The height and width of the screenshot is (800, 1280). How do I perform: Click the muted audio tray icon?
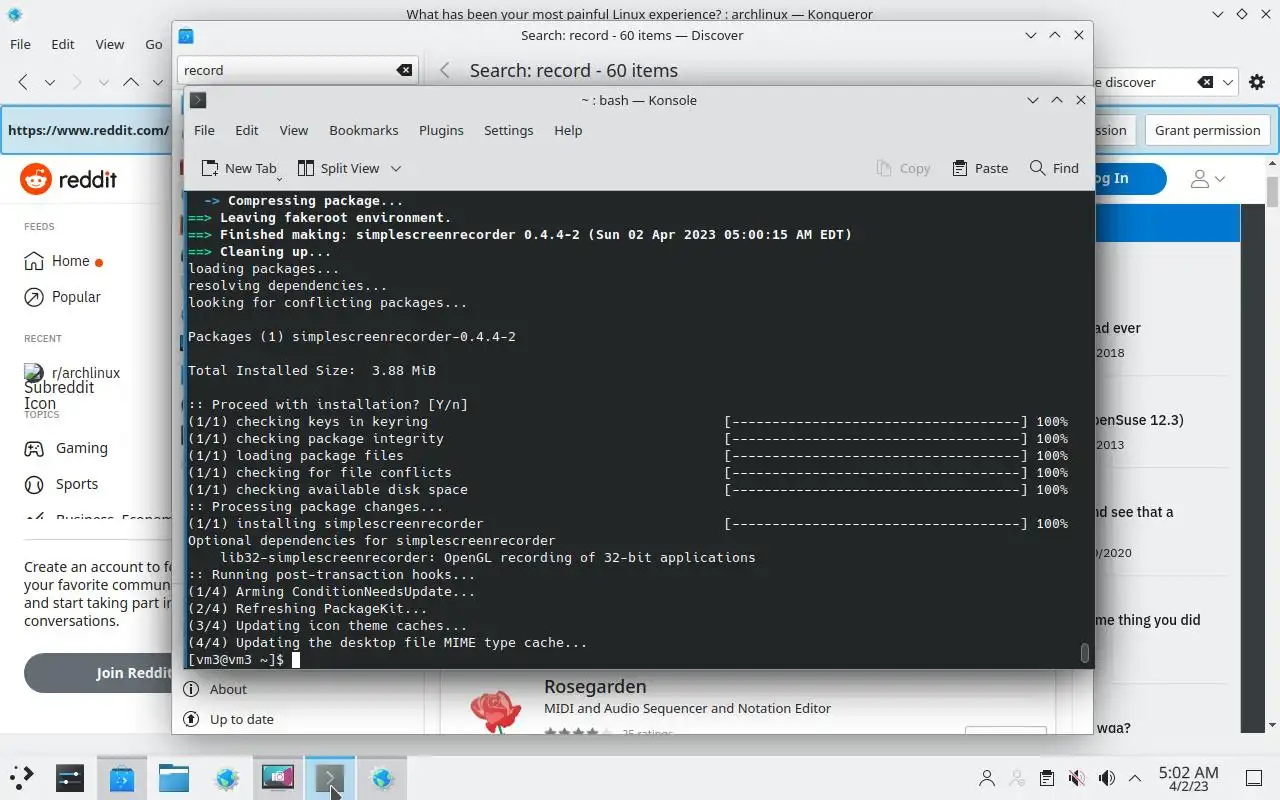click(x=1076, y=778)
